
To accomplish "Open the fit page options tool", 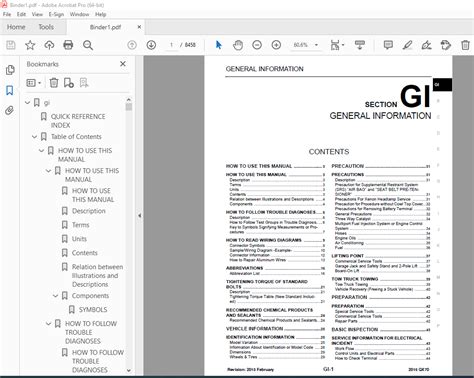I will click(x=337, y=45).
